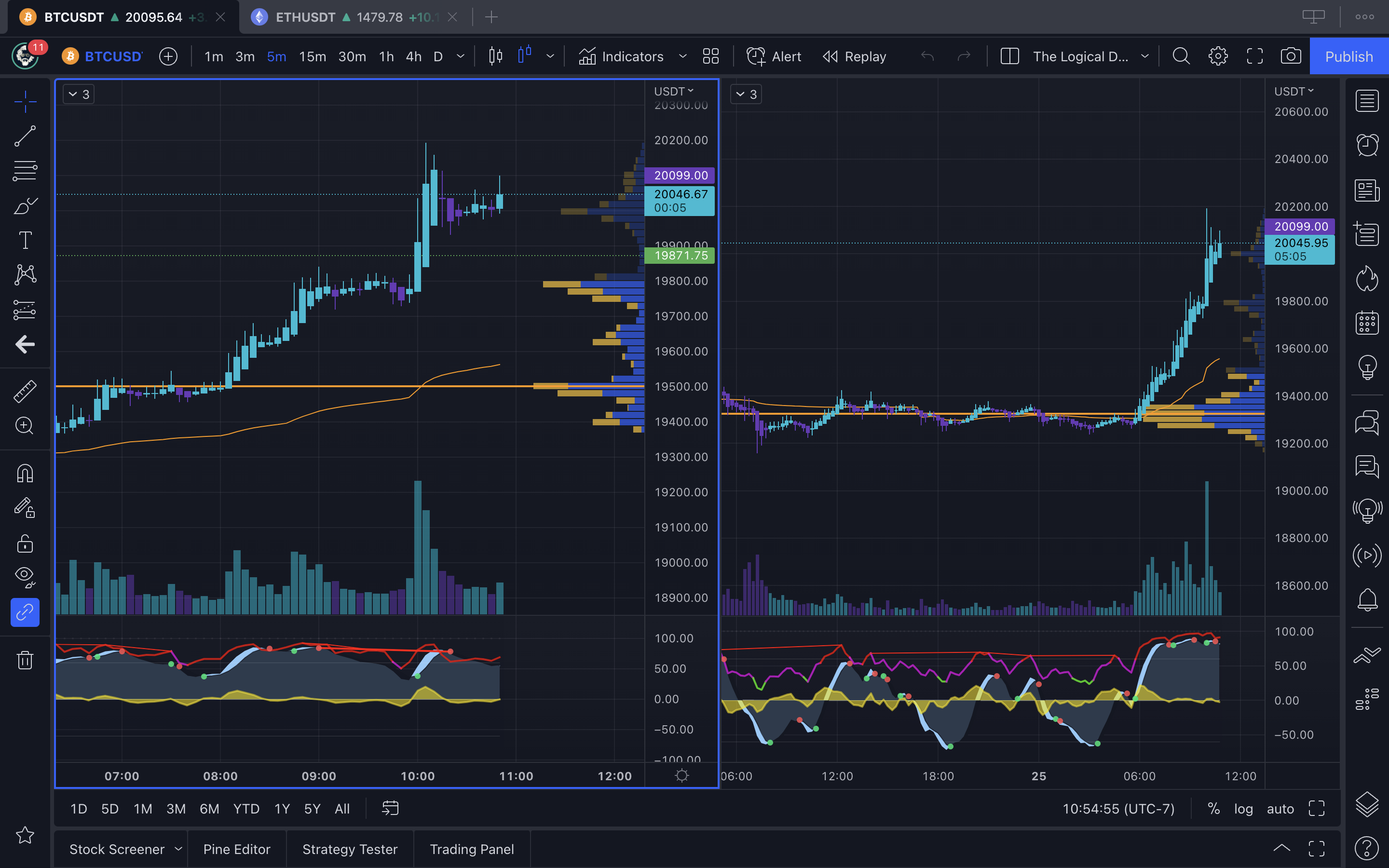1389x868 pixels.
Task: Select the text annotation tool
Action: tap(25, 240)
